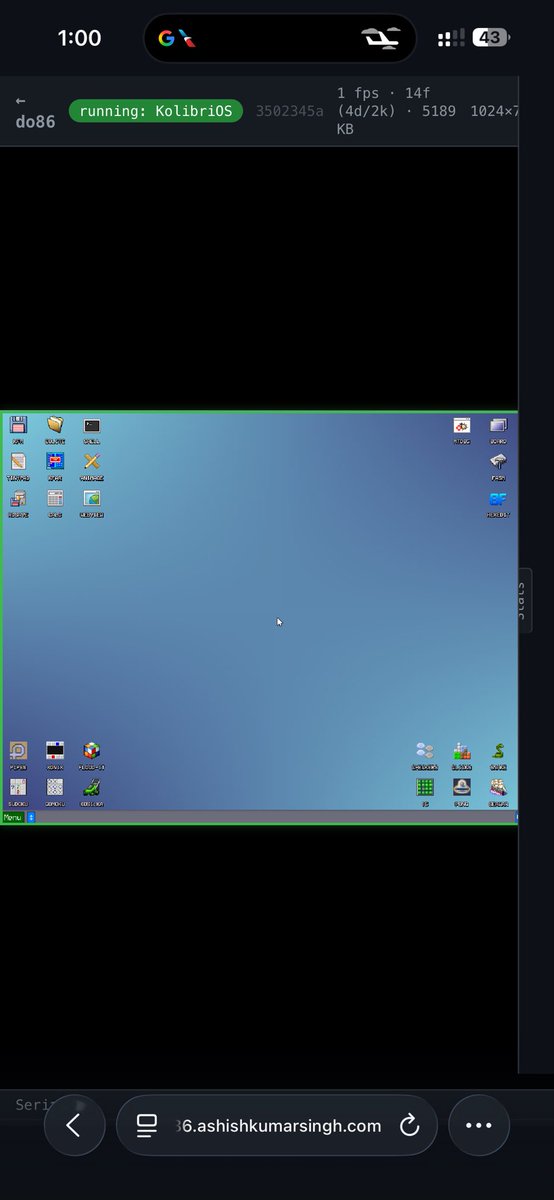Image resolution: width=554 pixels, height=1200 pixels.
Task: Open the CALC calculator icon
Action: click(x=55, y=498)
